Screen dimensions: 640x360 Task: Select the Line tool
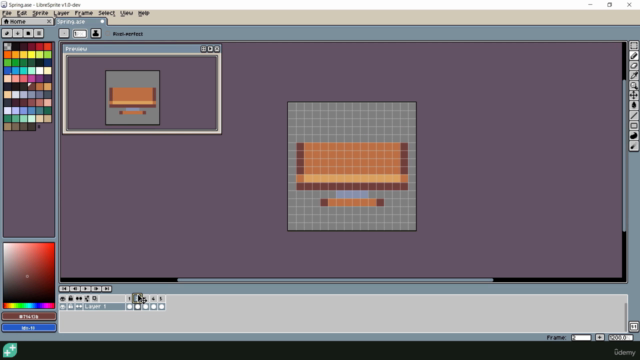633,116
